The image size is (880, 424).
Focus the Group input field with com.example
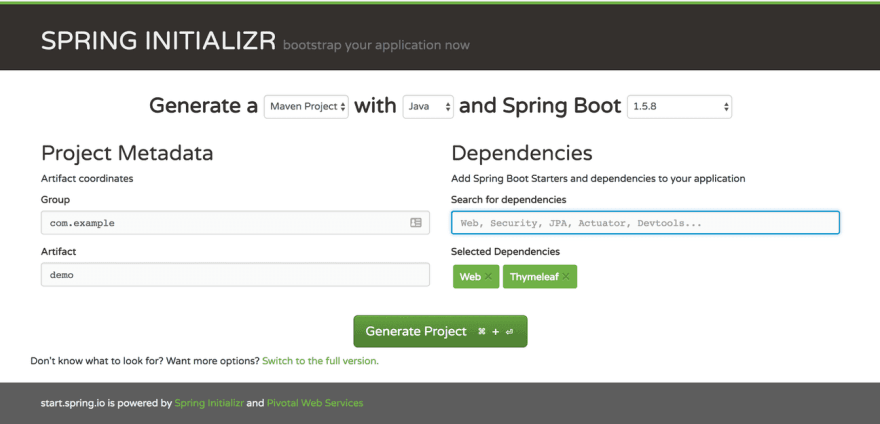pyautogui.click(x=235, y=223)
